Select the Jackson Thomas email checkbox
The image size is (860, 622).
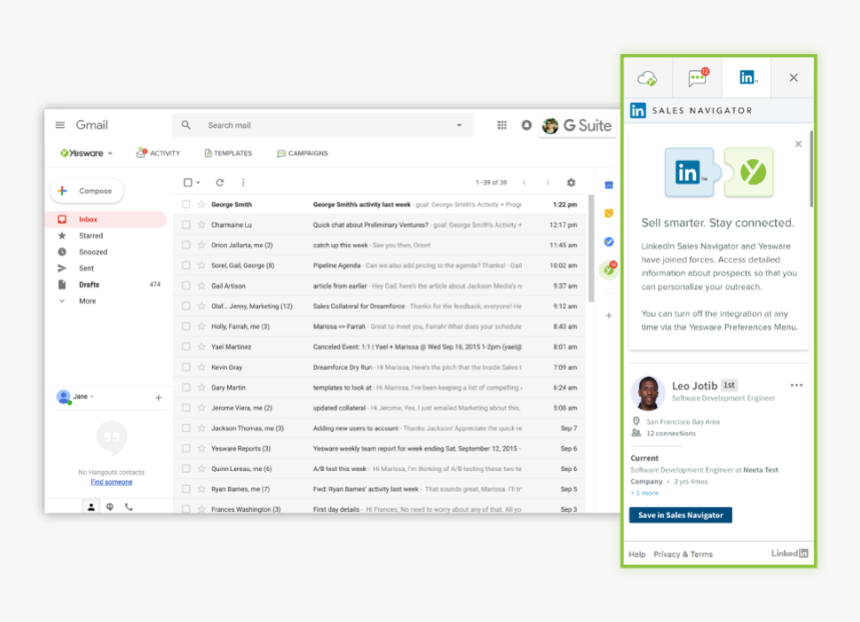coord(186,428)
